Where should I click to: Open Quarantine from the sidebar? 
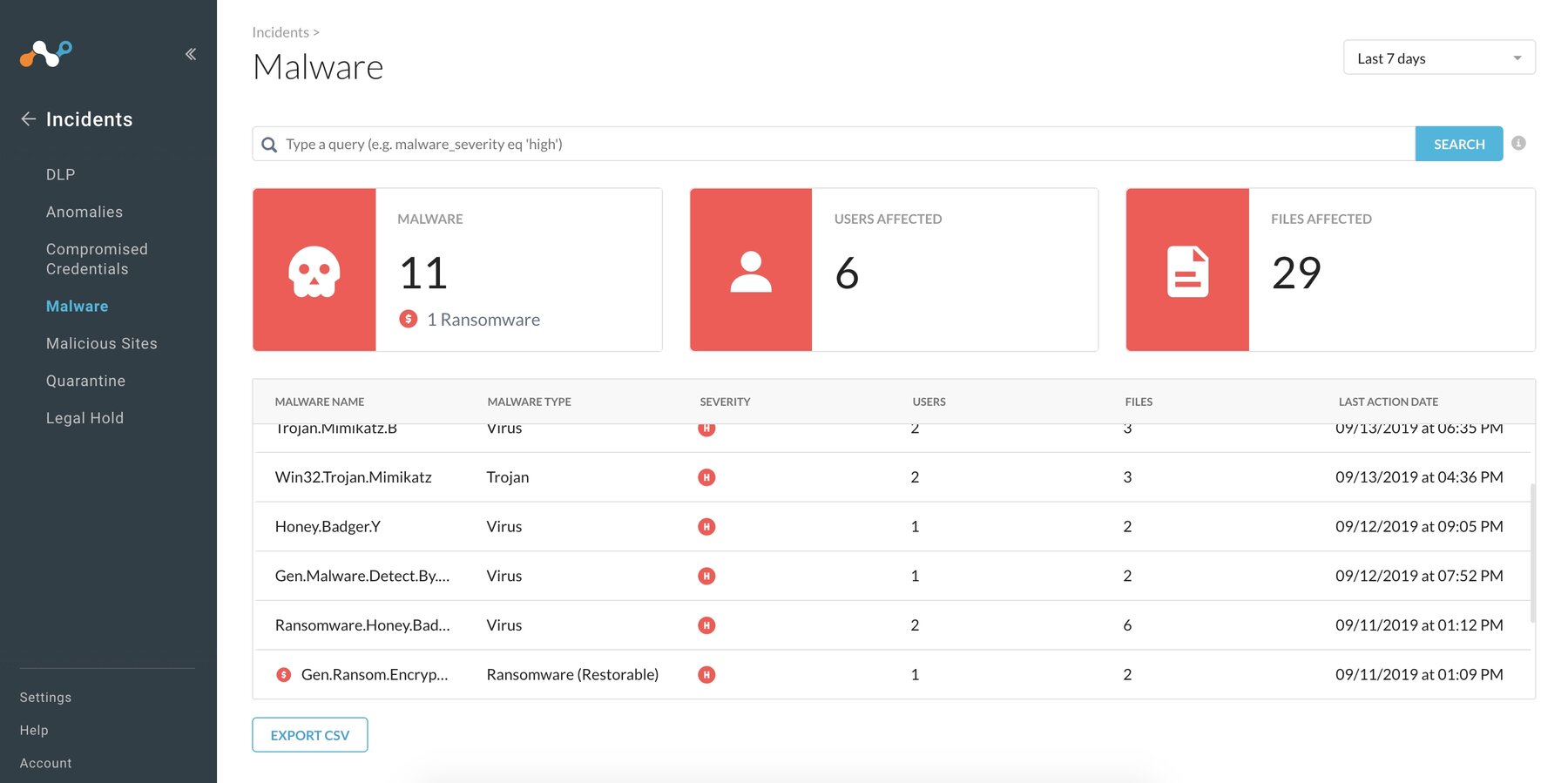(85, 381)
